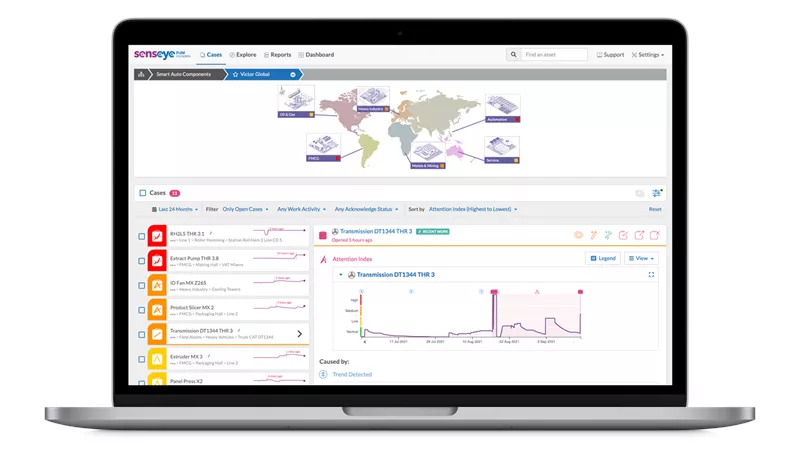Expand the Only Open Cases filter
800x450 pixels.
coord(245,209)
